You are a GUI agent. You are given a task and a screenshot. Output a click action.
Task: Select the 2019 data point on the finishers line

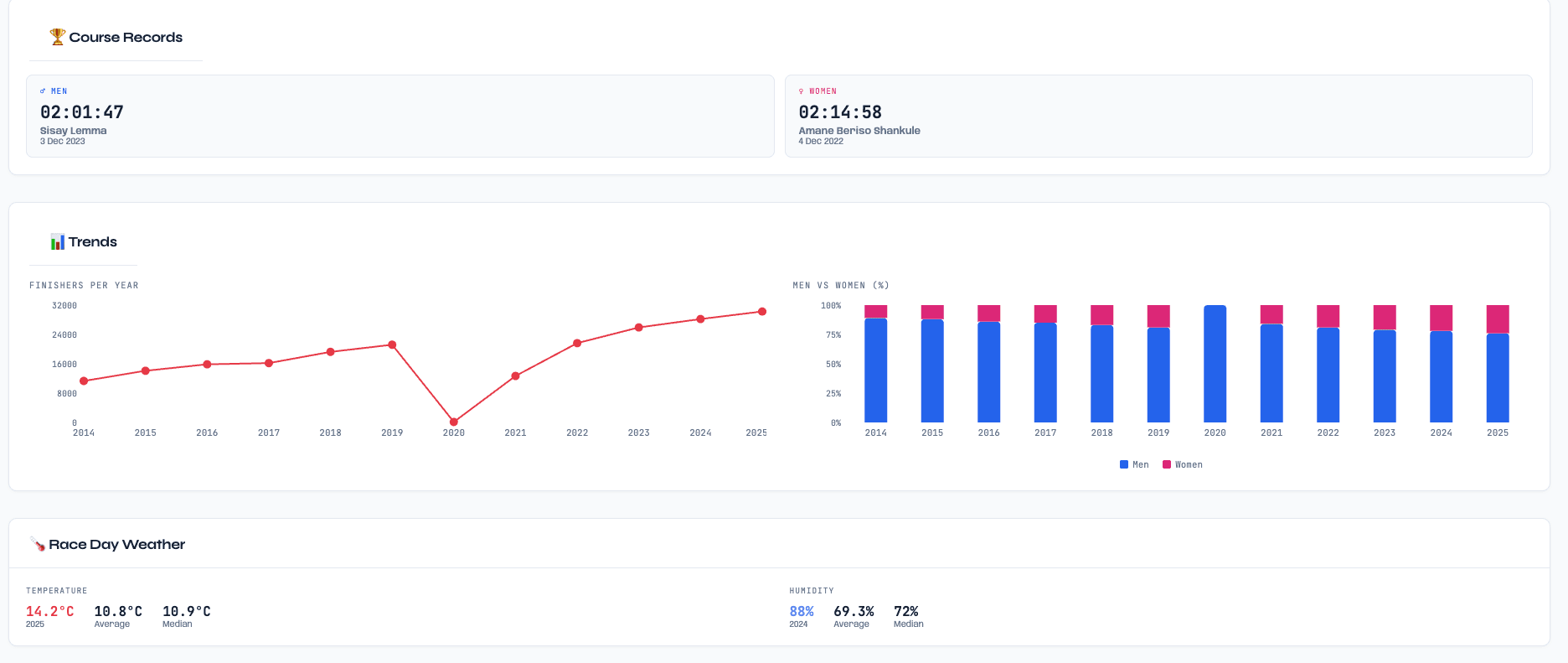(x=392, y=344)
